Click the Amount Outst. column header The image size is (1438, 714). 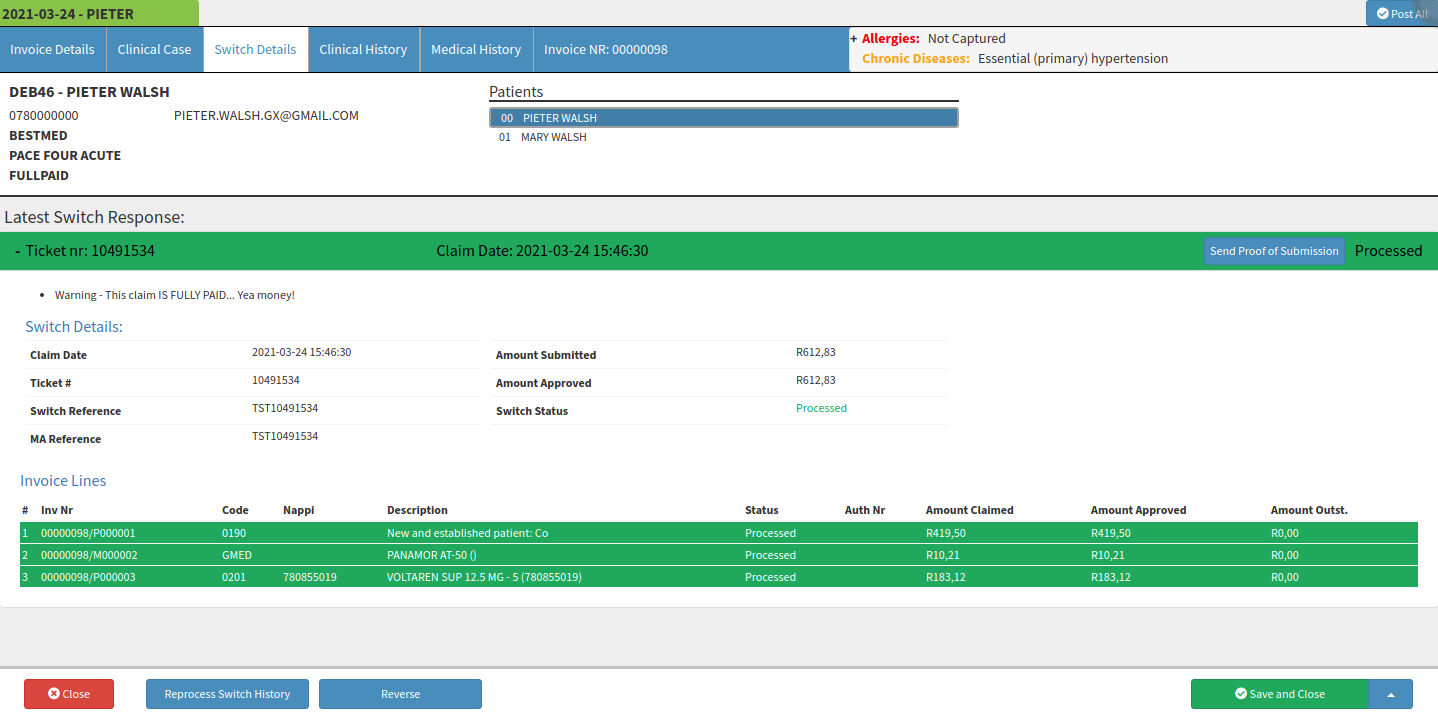click(x=1309, y=510)
